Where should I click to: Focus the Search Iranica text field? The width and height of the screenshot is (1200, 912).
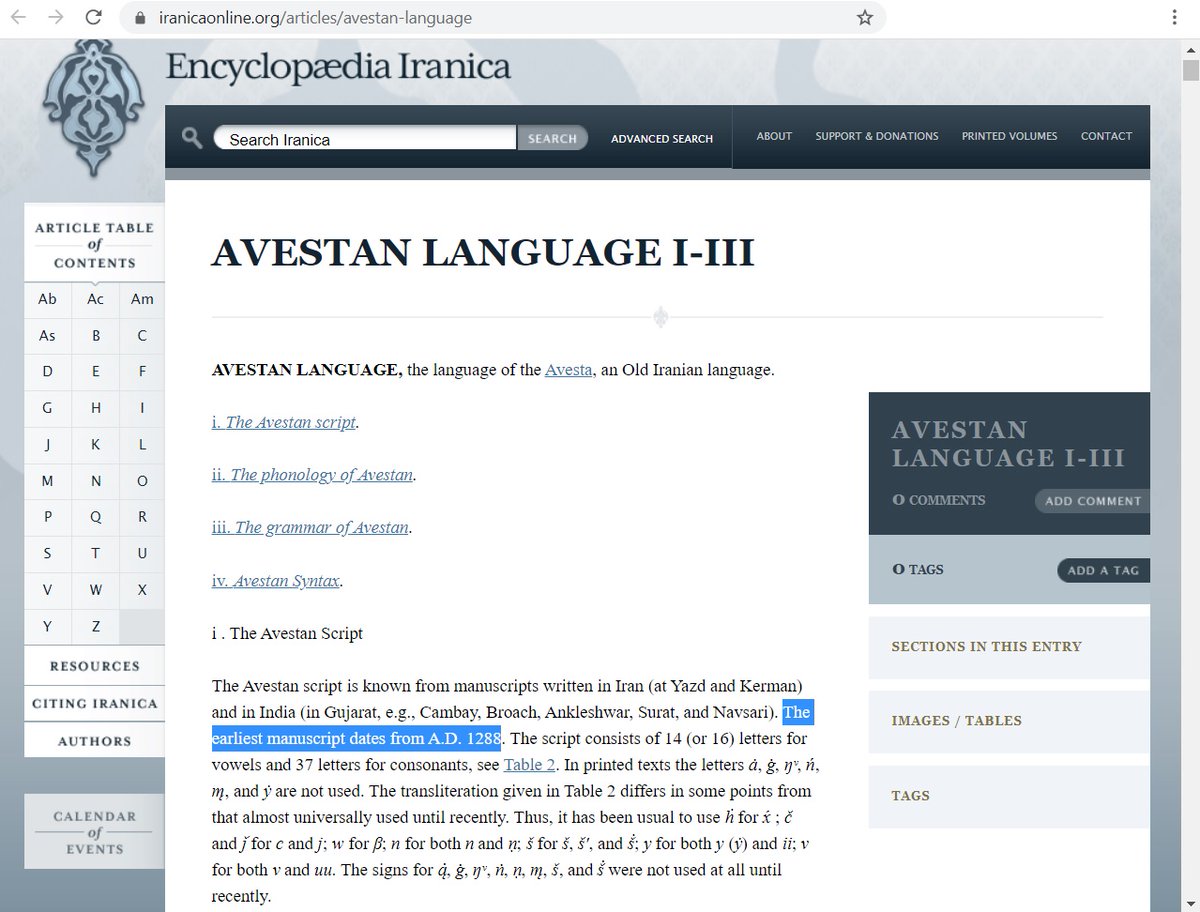365,139
